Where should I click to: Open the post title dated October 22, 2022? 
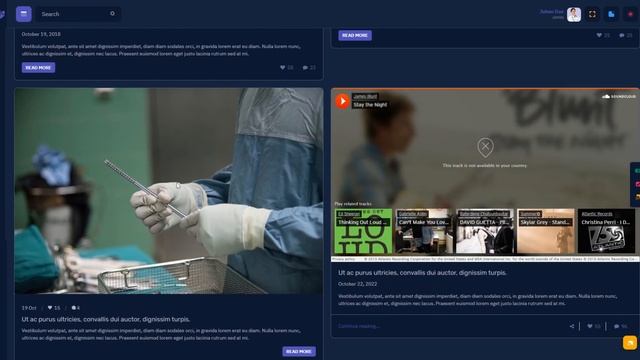click(x=422, y=273)
